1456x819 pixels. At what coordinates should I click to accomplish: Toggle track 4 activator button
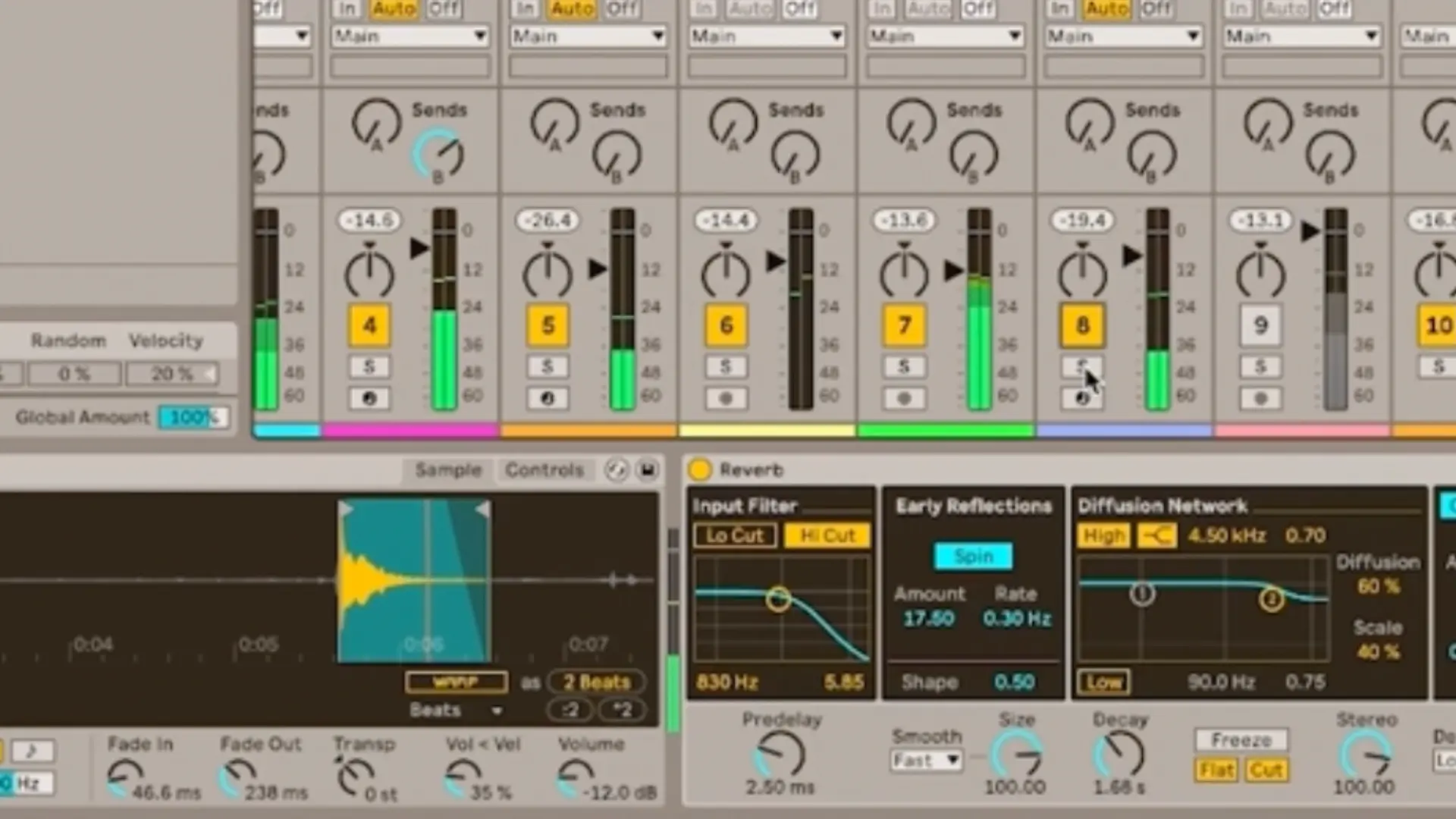pyautogui.click(x=369, y=325)
